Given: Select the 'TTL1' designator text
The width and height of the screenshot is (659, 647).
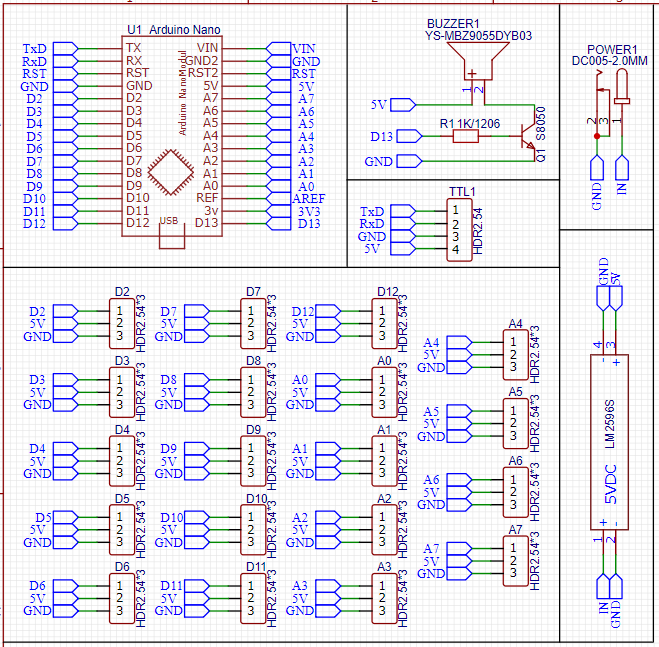Looking at the screenshot, I should [462, 192].
